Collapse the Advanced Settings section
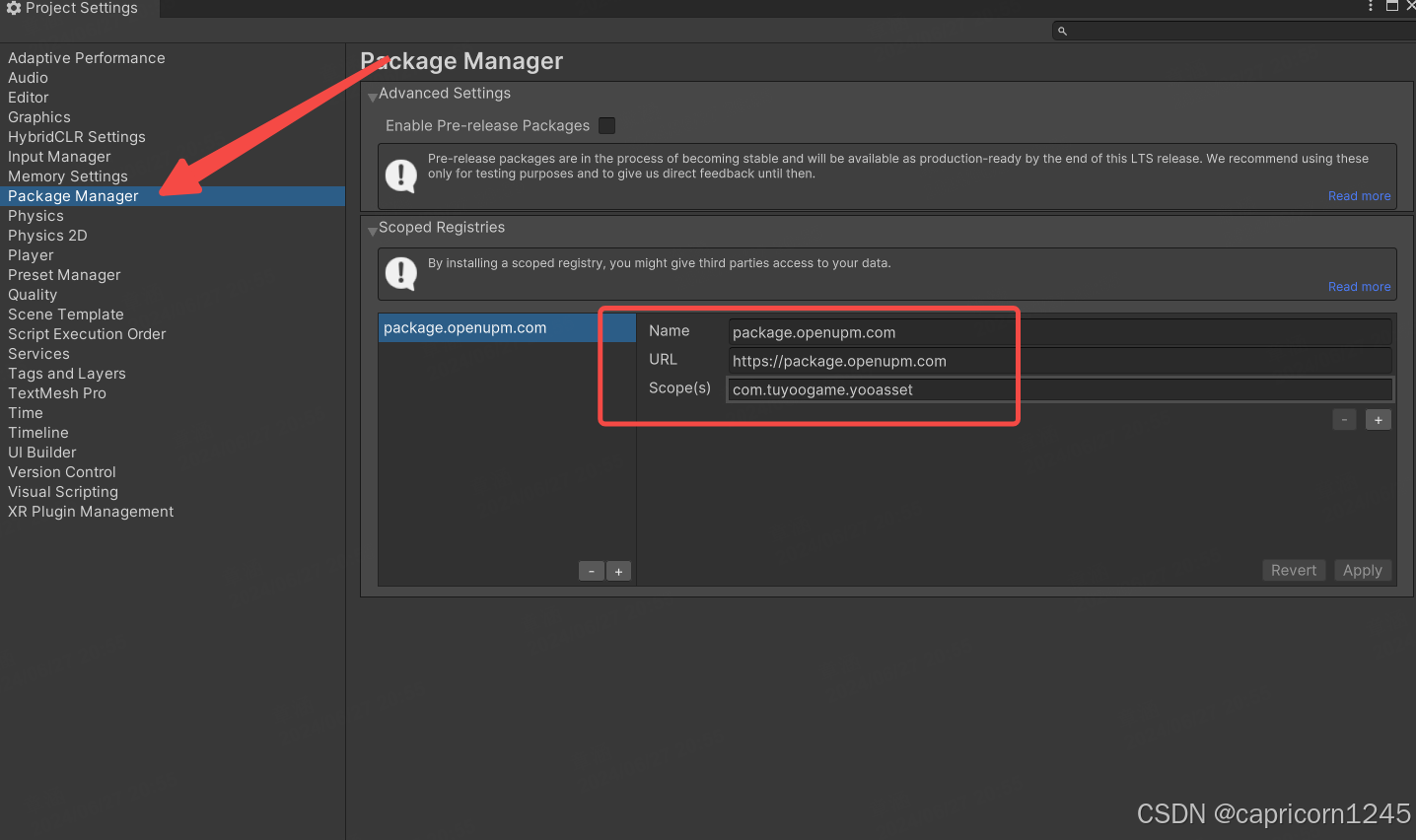Viewport: 1416px width, 840px height. click(373, 96)
